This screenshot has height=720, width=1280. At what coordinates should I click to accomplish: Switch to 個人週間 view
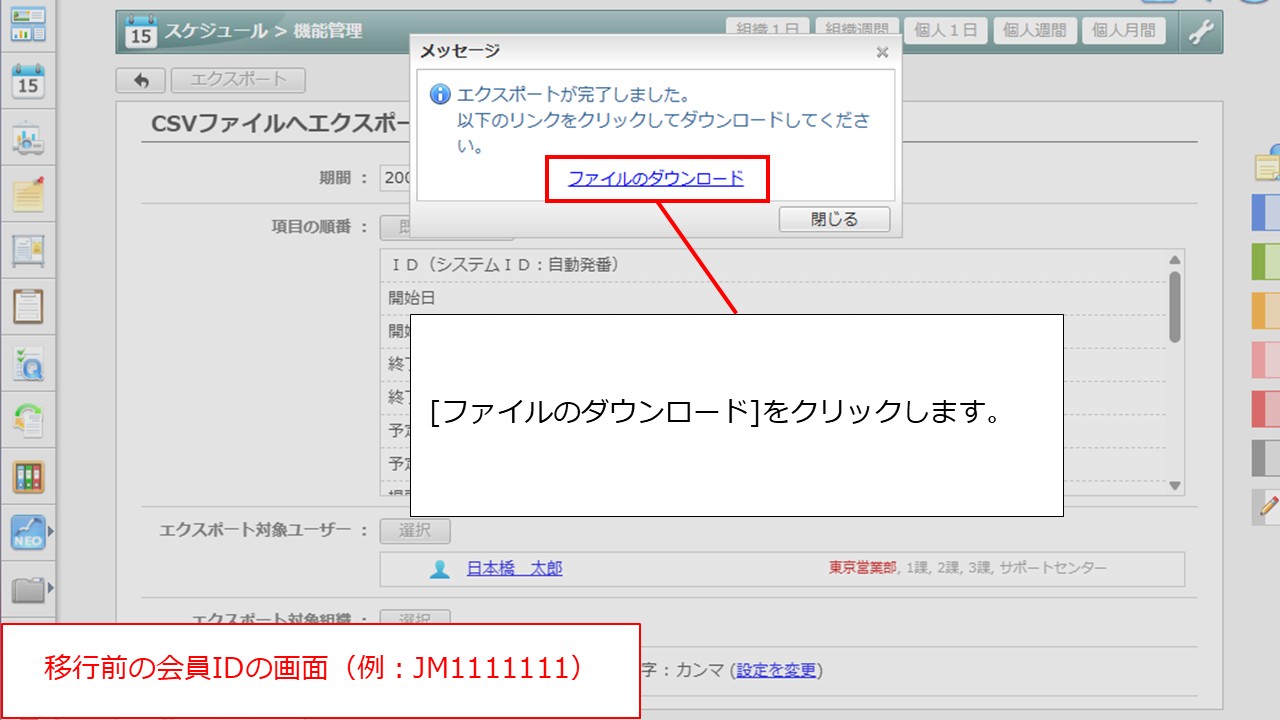(1035, 30)
